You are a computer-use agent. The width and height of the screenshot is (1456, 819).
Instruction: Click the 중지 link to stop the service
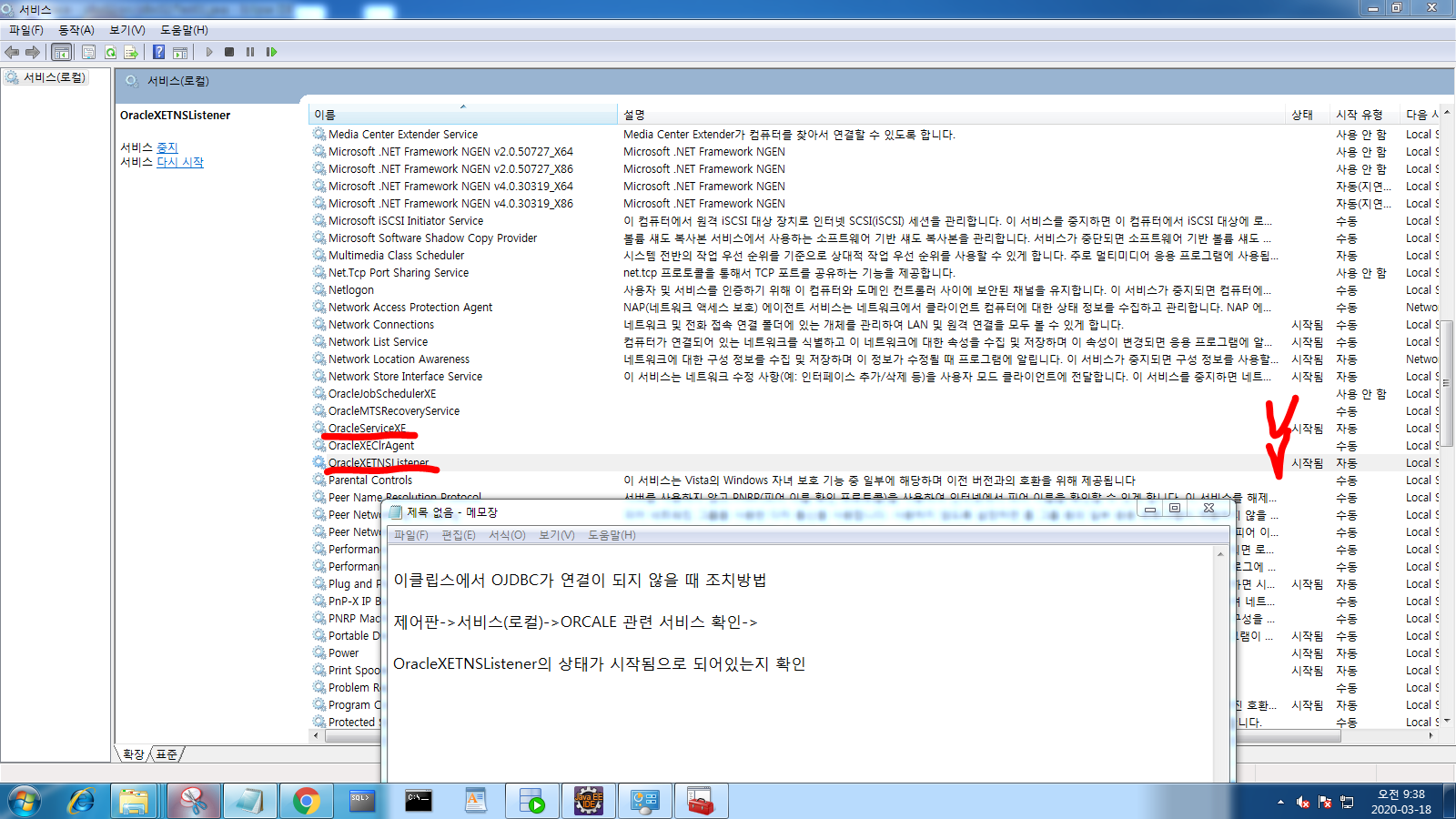click(x=167, y=147)
